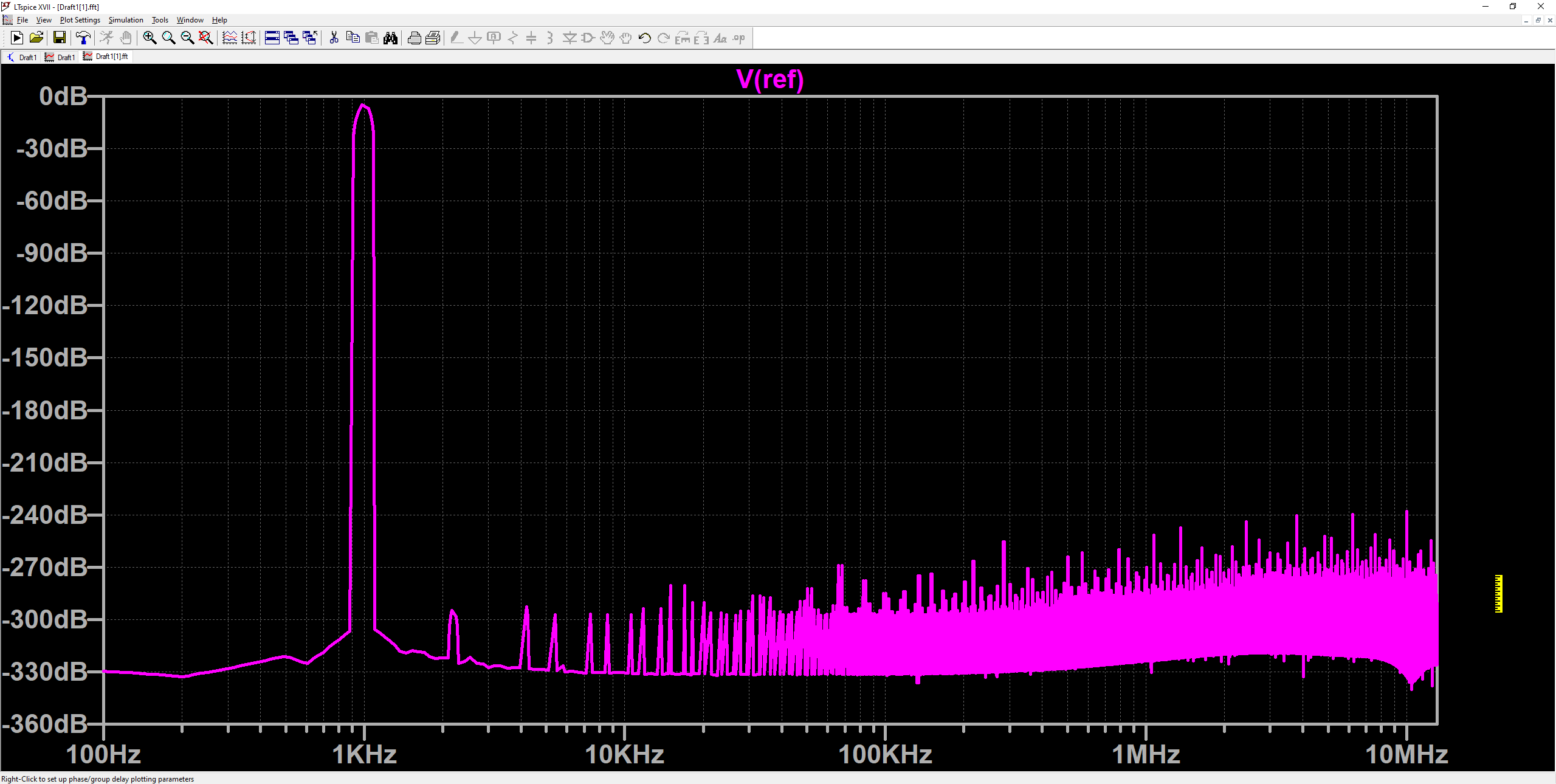This screenshot has height=784, width=1556.
Task: Click the Print icon
Action: 414,38
